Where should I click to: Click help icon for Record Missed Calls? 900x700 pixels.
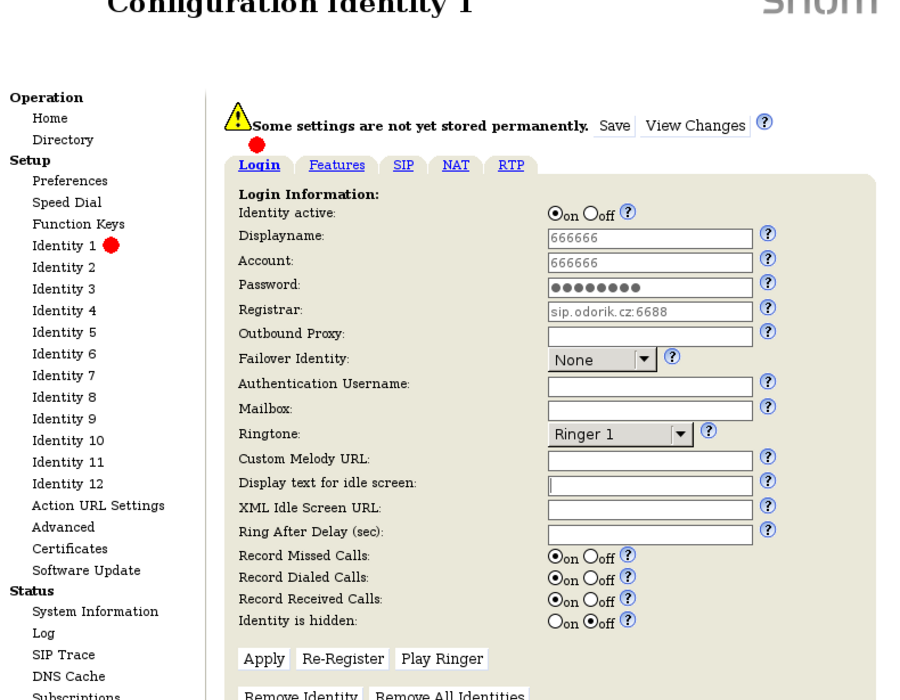coord(628,555)
